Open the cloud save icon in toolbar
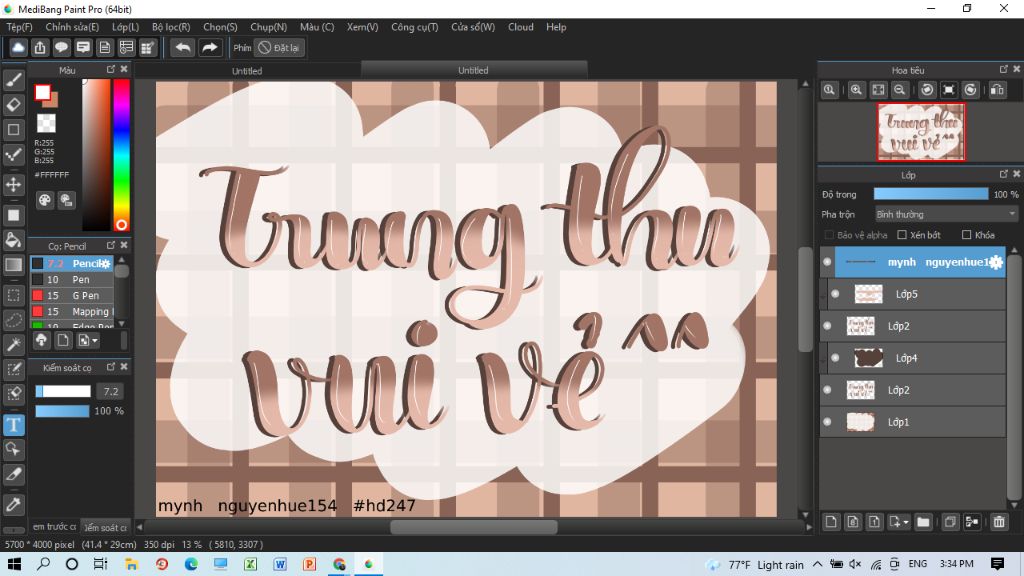Image resolution: width=1024 pixels, height=576 pixels. [18, 48]
